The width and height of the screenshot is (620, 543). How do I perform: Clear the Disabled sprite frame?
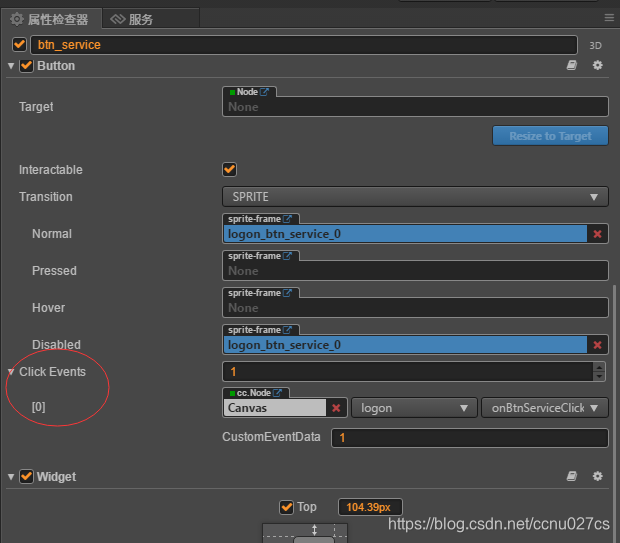[x=597, y=345]
